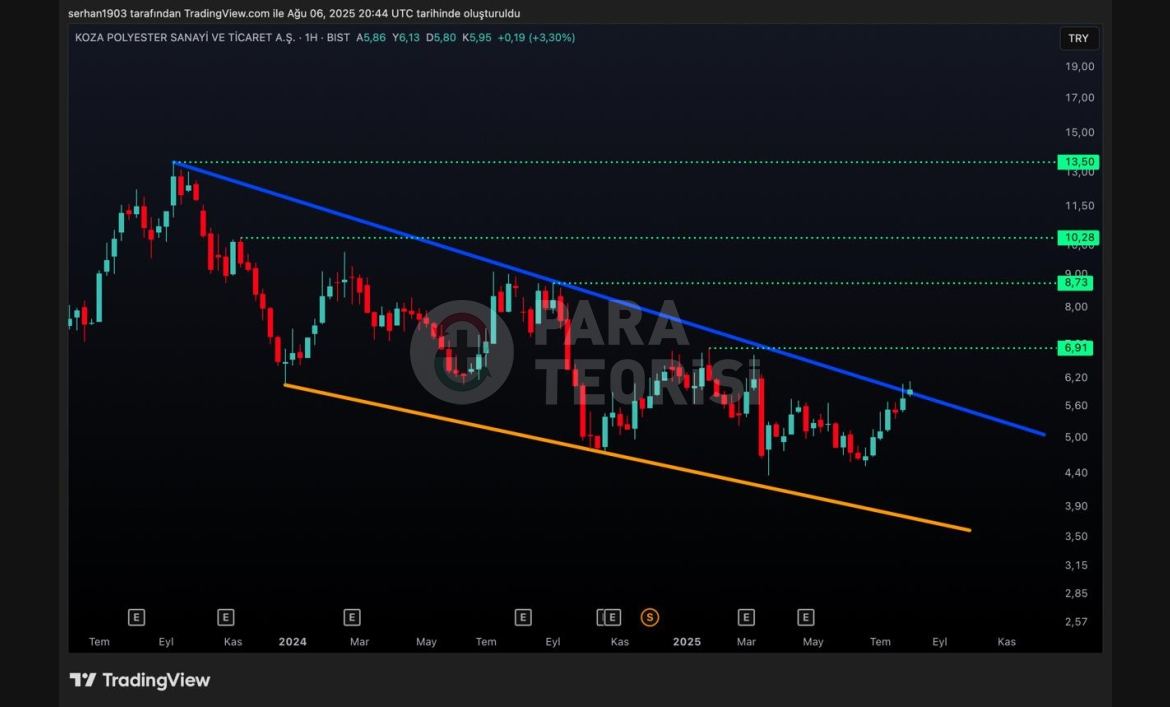Click the earnings E marker above Mar 2024
The height and width of the screenshot is (707, 1170).
(x=352, y=617)
